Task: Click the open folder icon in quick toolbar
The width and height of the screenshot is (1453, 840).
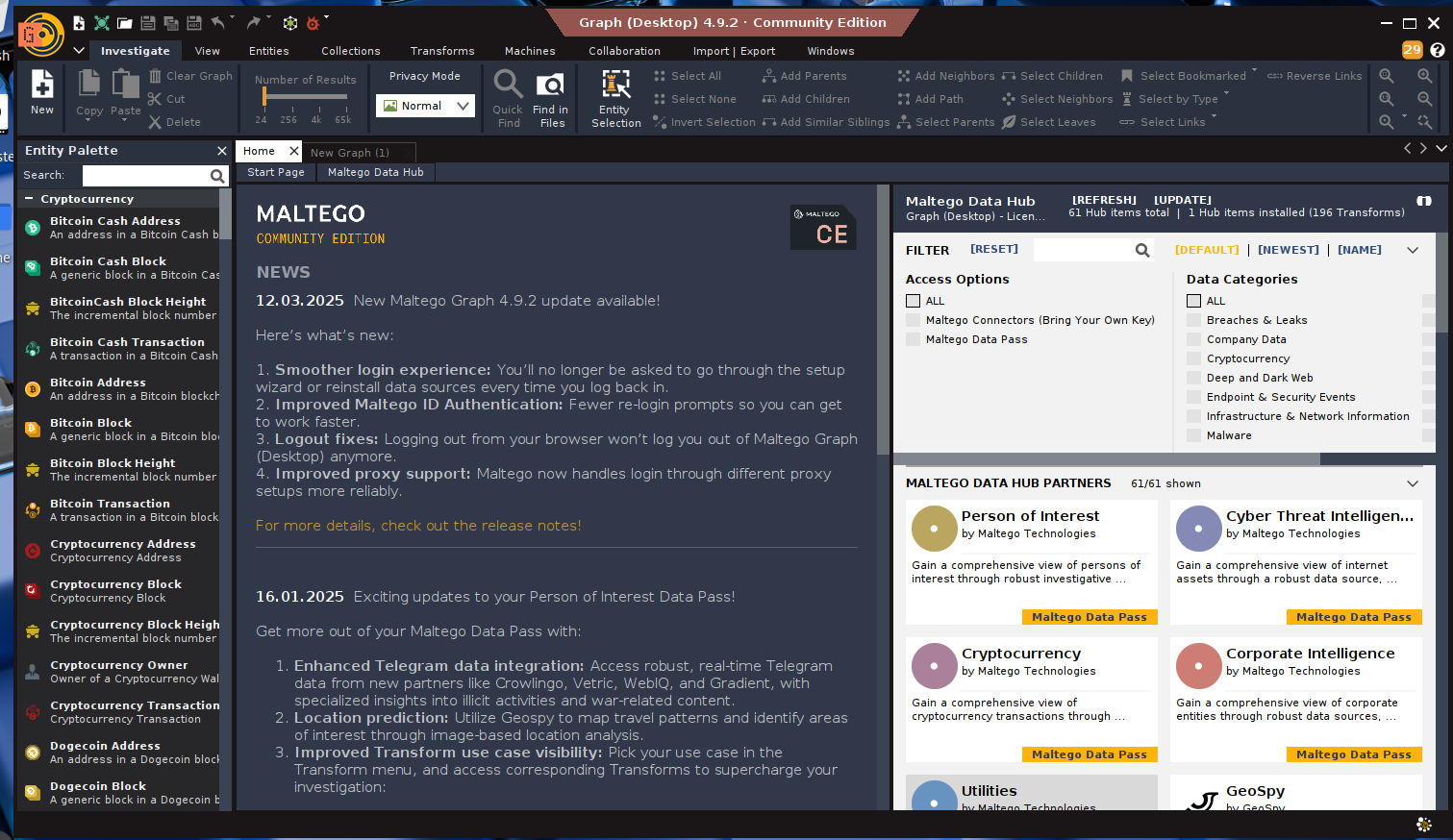Action: point(125,23)
